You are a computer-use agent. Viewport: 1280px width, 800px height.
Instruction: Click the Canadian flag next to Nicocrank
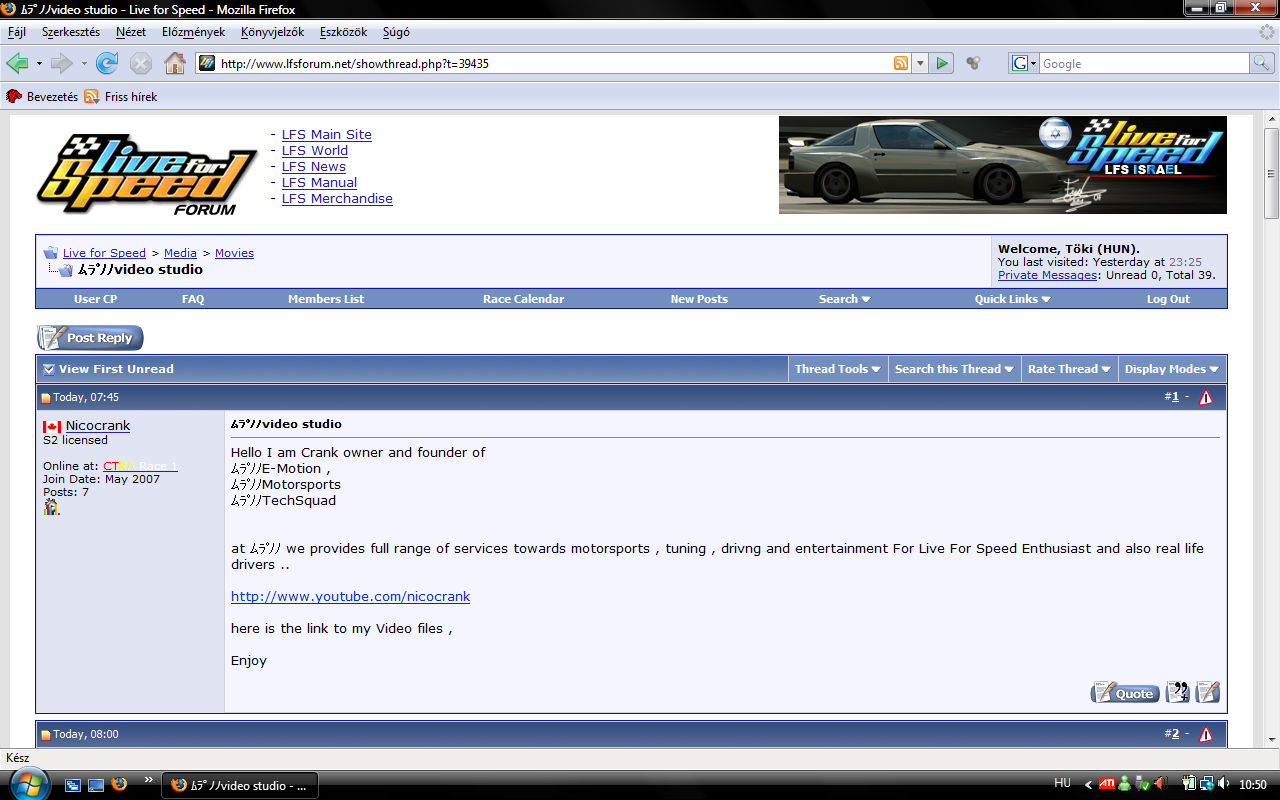(x=52, y=427)
